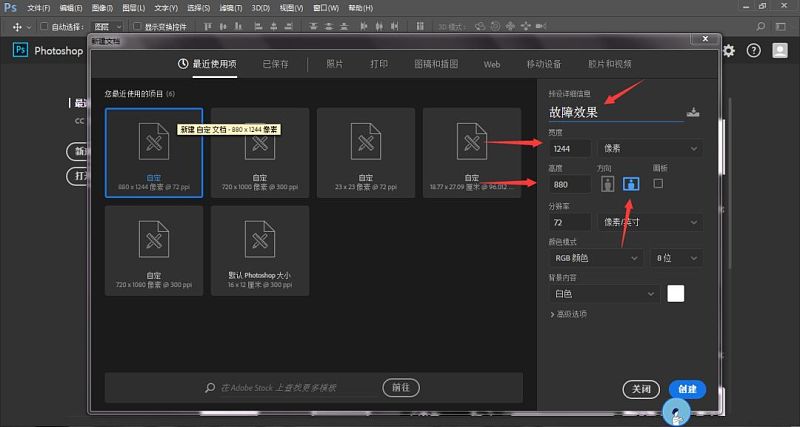Click the height field showing 880
The image size is (800, 427).
[570, 184]
